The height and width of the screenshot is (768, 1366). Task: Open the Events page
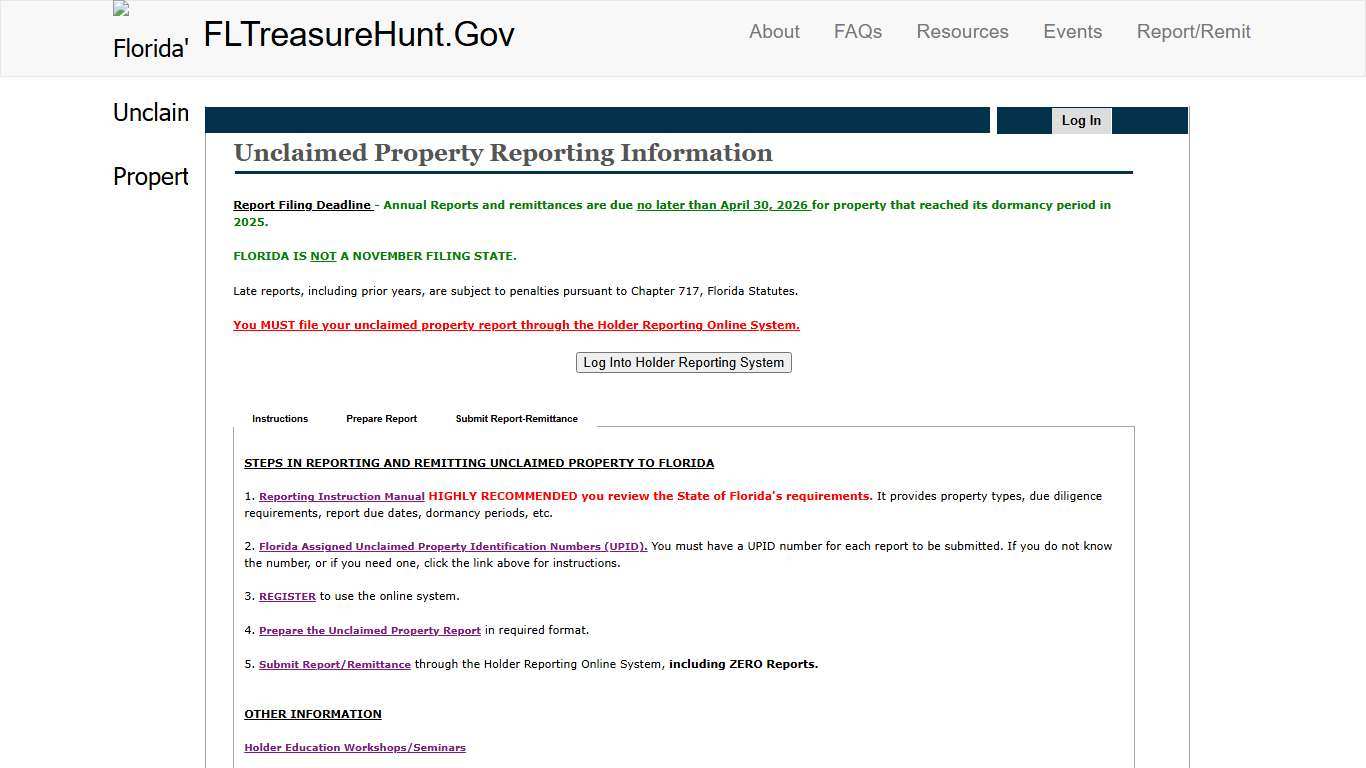1072,32
